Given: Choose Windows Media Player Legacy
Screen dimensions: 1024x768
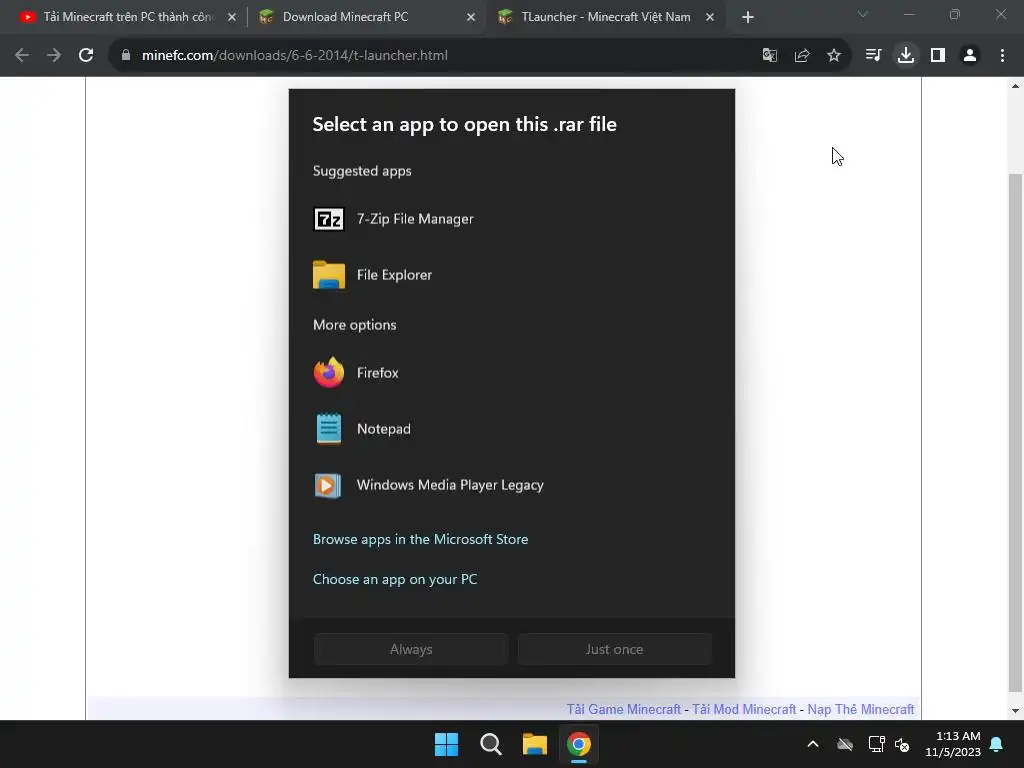Looking at the screenshot, I should click(x=511, y=485).
